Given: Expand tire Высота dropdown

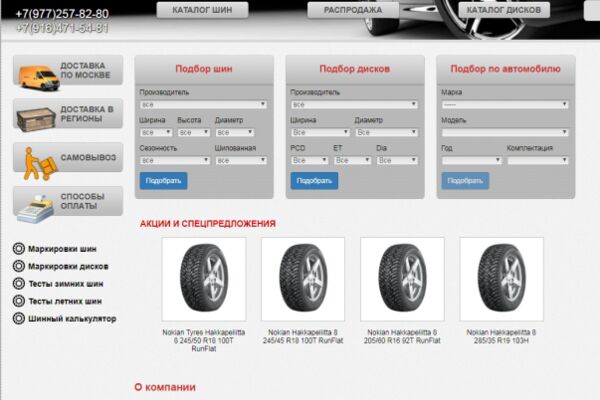Looking at the screenshot, I should click(194, 132).
